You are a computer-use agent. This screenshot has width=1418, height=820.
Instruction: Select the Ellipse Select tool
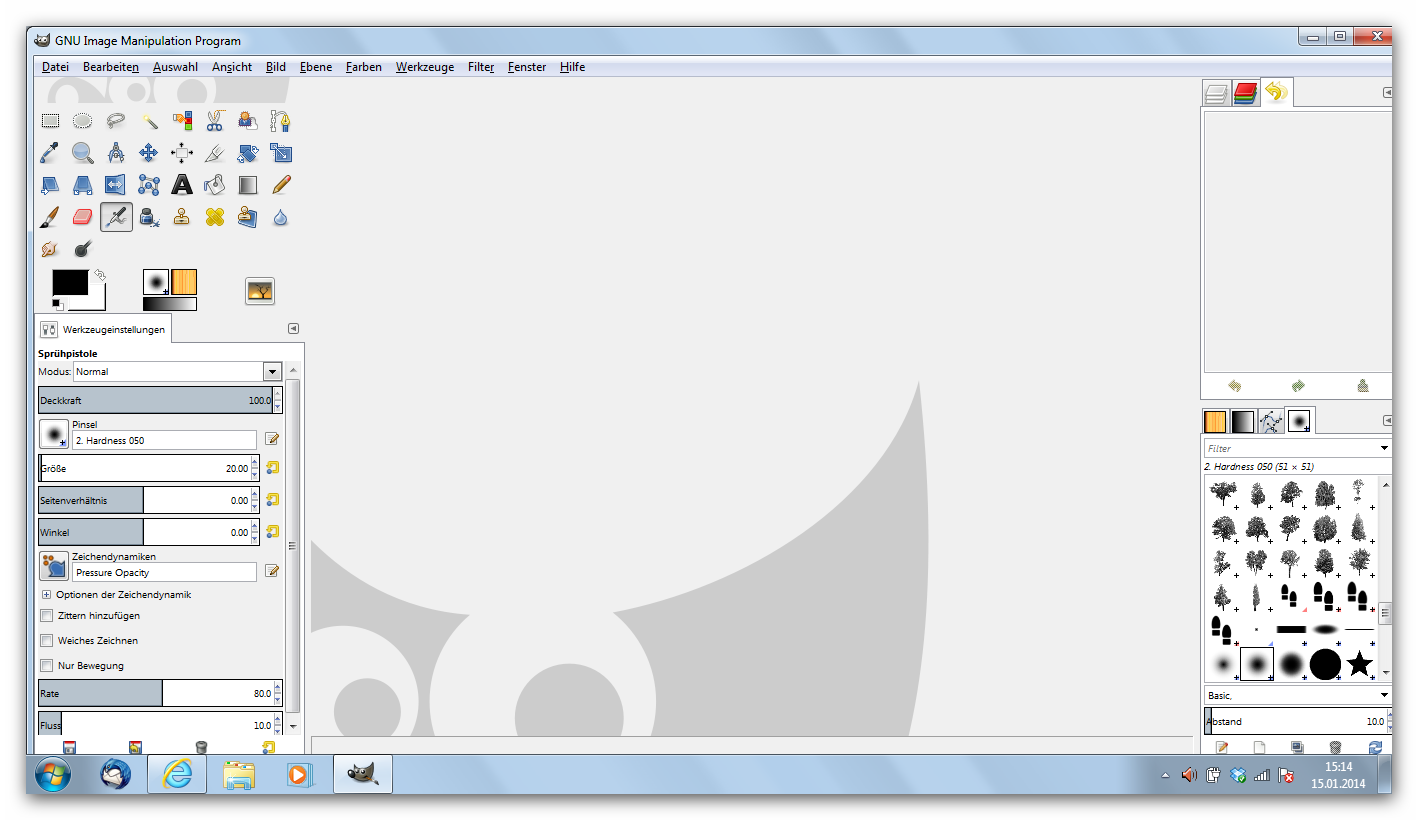[83, 121]
